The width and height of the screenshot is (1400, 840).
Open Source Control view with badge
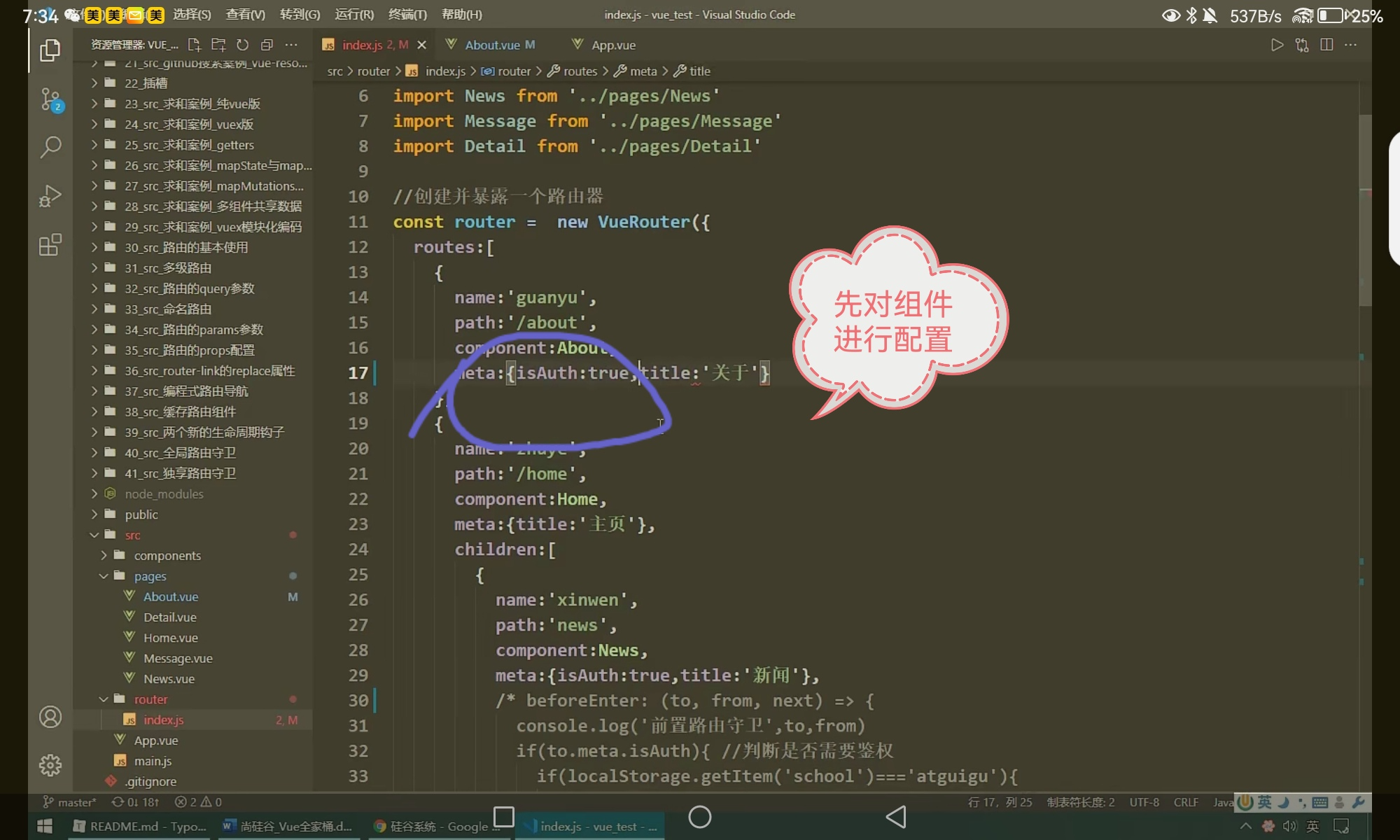tap(50, 99)
